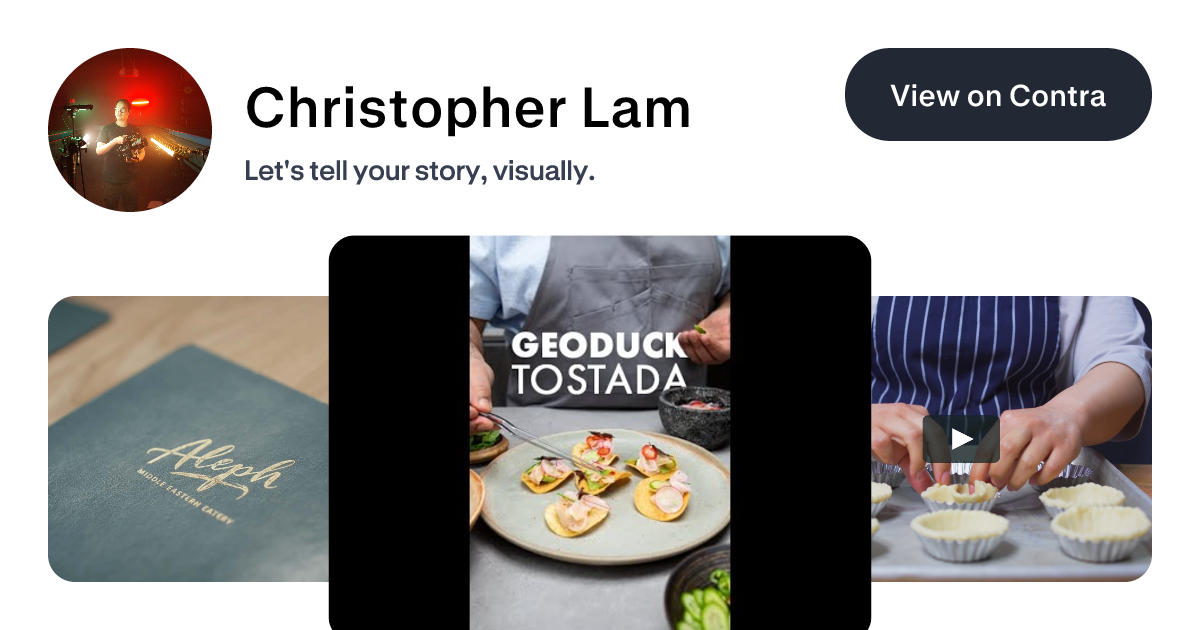Image resolution: width=1200 pixels, height=630 pixels.
Task: Click the right black bar of center video
Action: 800,433
